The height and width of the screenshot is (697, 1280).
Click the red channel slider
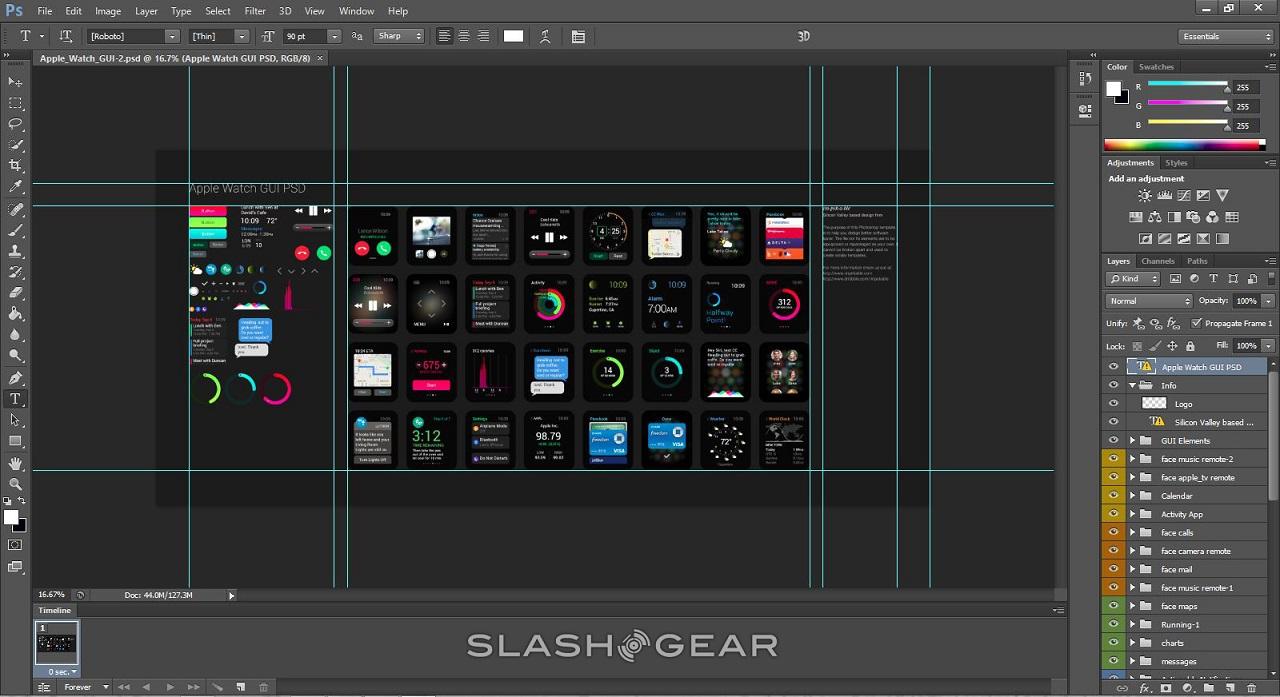1187,87
